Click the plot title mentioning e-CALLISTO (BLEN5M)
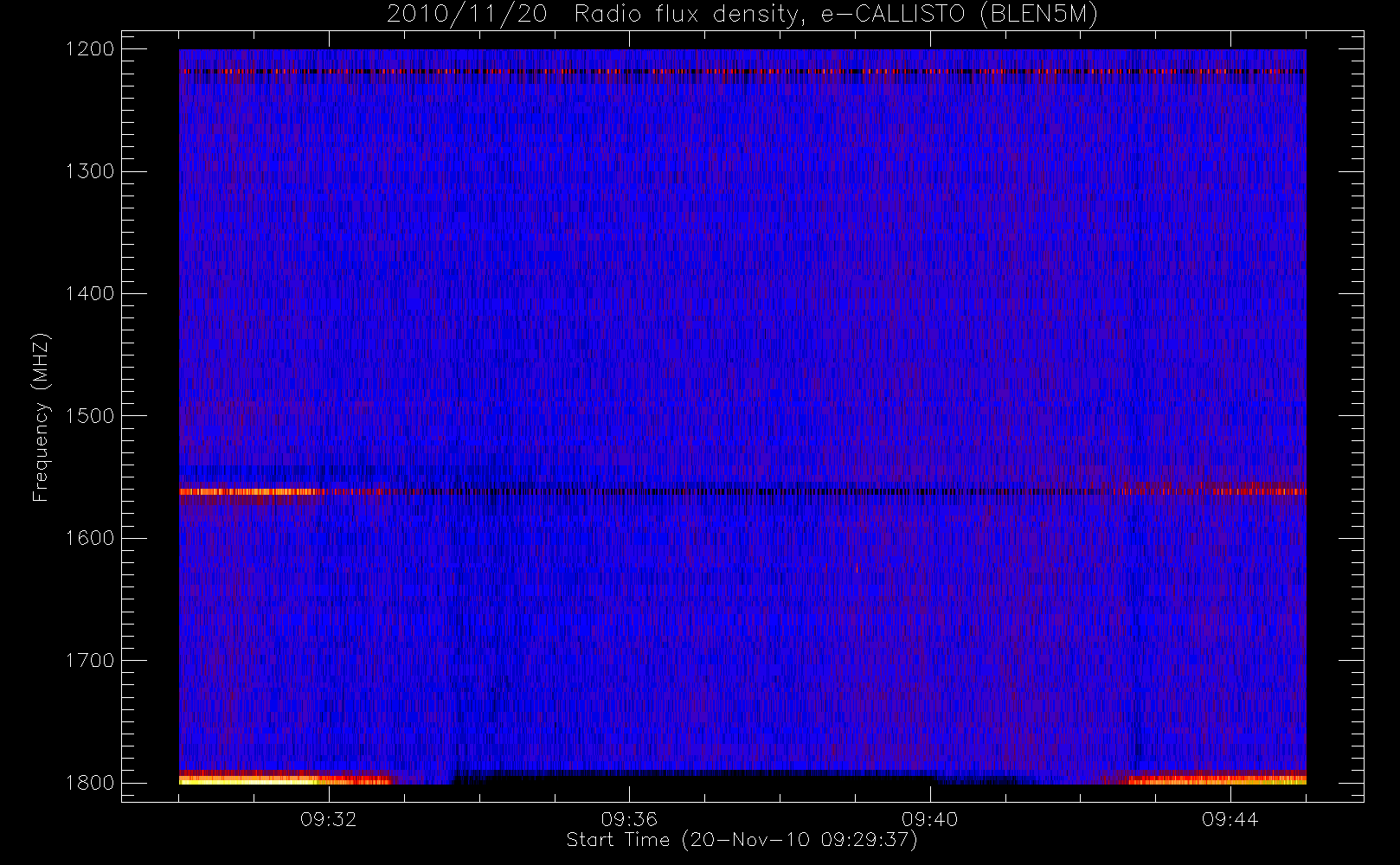The width and height of the screenshot is (1400, 865). [742, 15]
